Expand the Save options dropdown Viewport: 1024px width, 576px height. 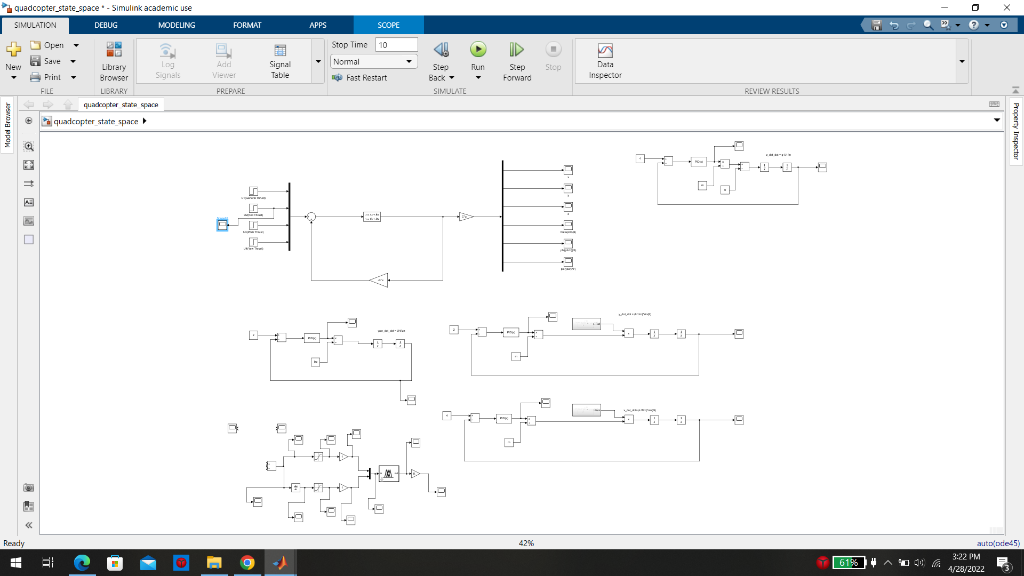(x=73, y=60)
